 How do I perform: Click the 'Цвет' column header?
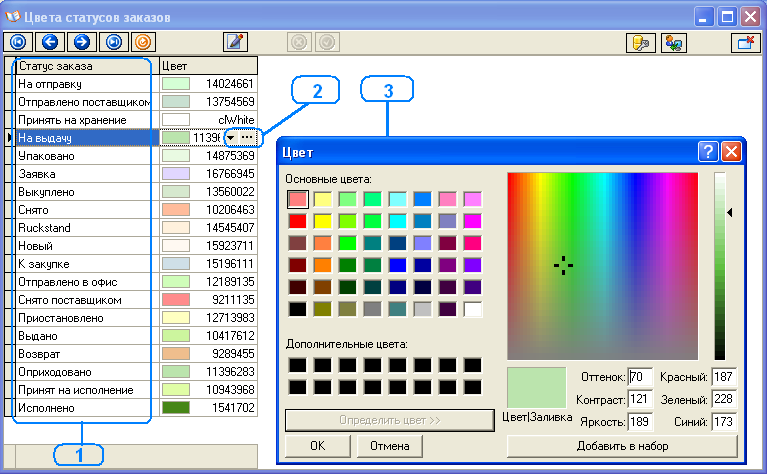click(207, 66)
